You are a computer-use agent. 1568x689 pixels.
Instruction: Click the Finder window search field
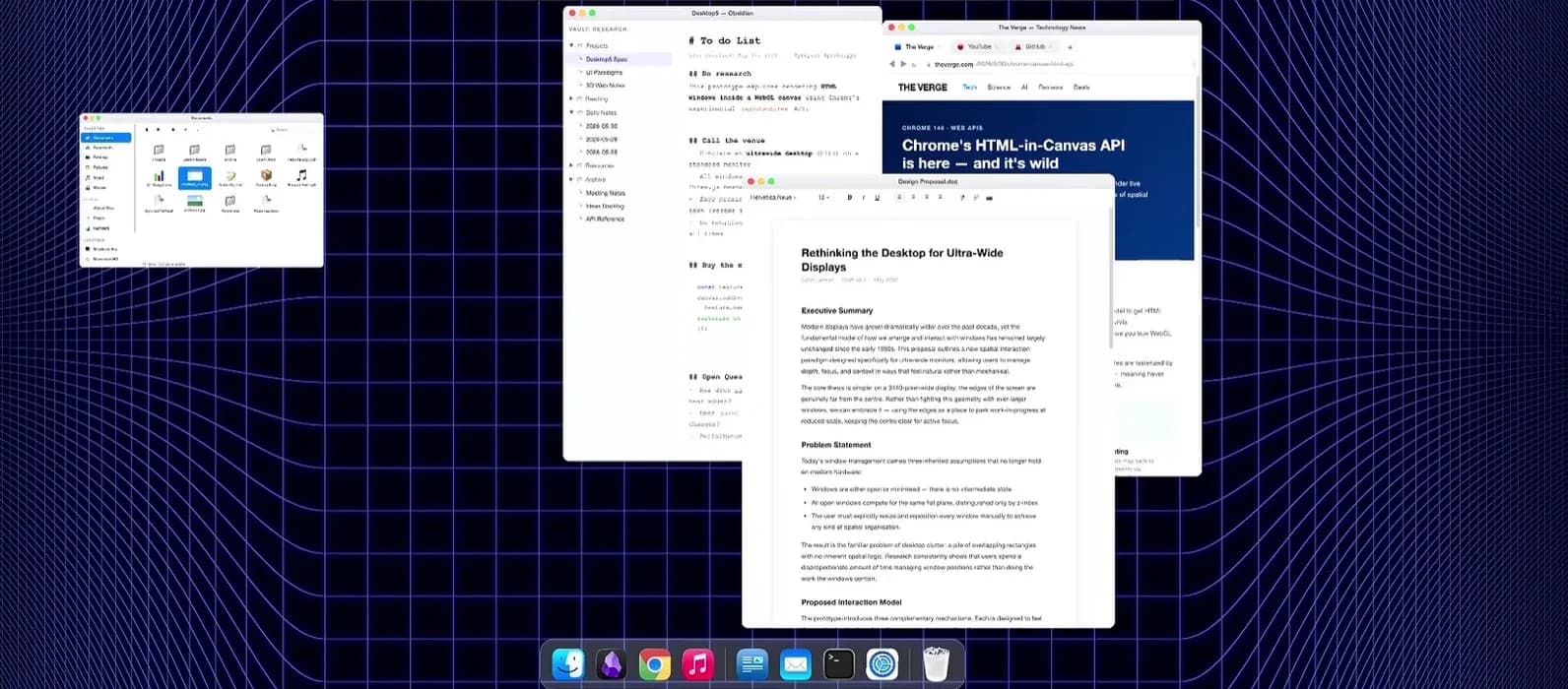[293, 129]
